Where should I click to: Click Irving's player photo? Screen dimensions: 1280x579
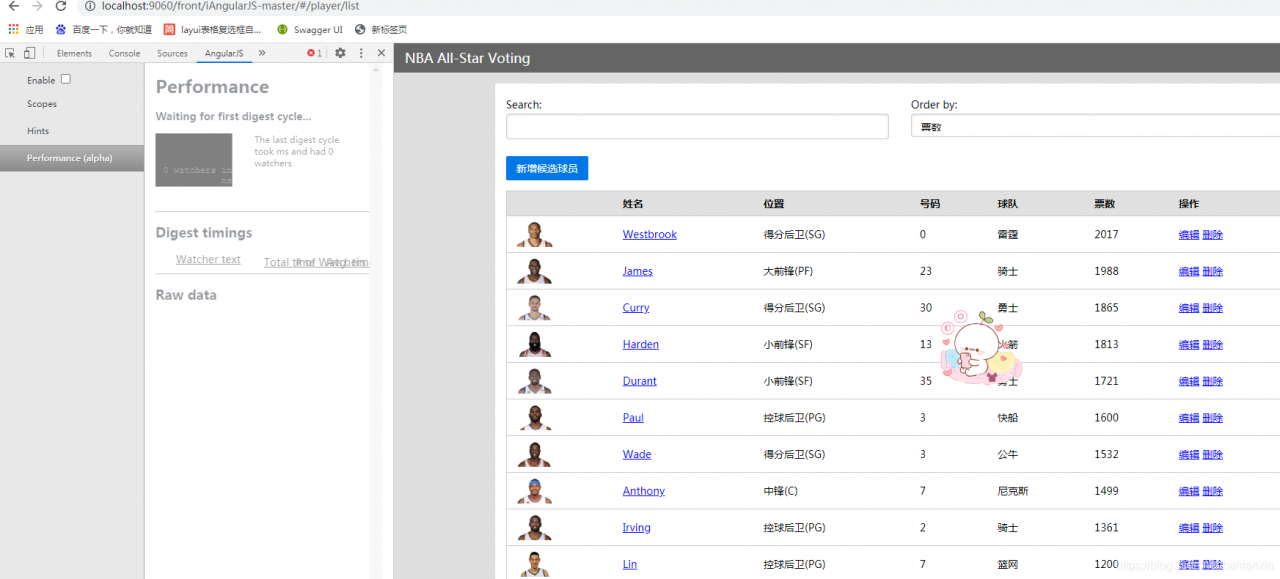click(535, 528)
